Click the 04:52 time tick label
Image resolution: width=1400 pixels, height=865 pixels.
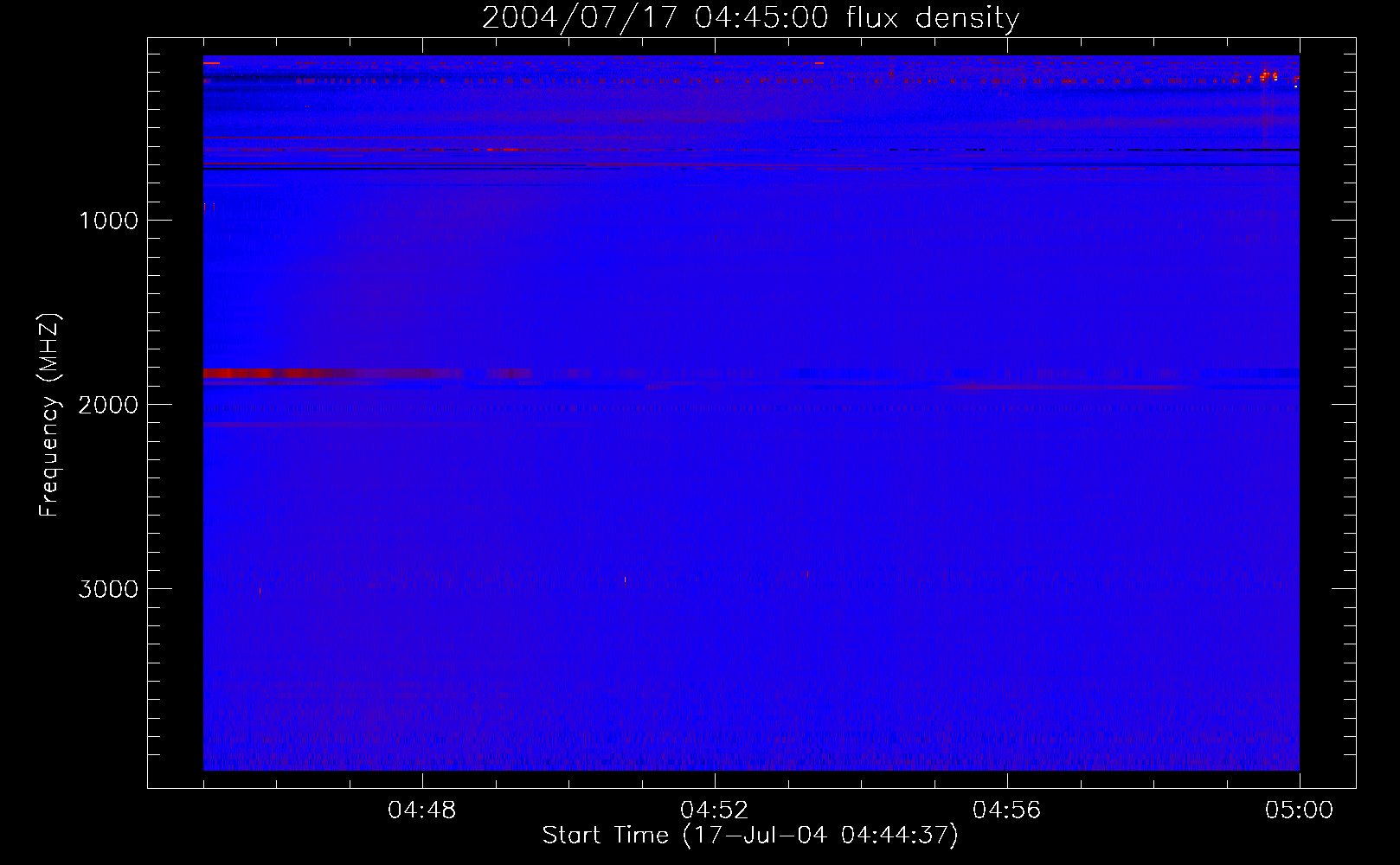pyautogui.click(x=715, y=811)
